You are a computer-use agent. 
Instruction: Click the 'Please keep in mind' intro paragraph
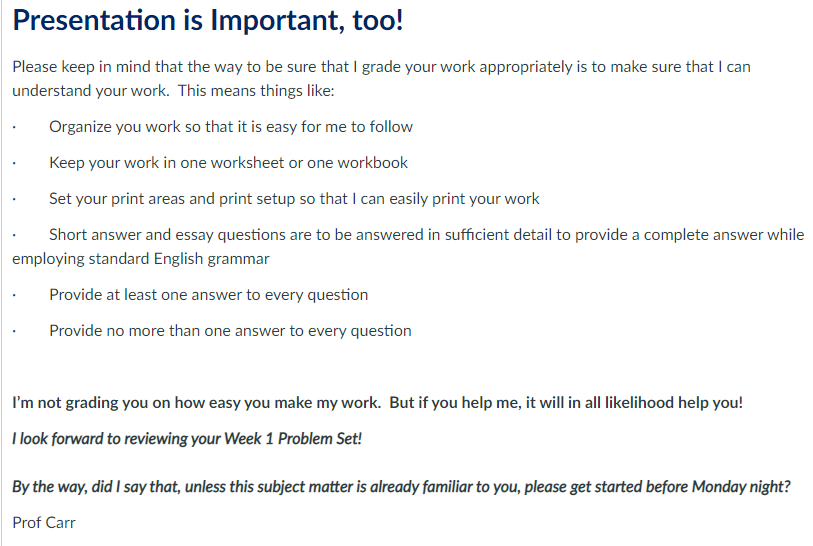point(382,79)
